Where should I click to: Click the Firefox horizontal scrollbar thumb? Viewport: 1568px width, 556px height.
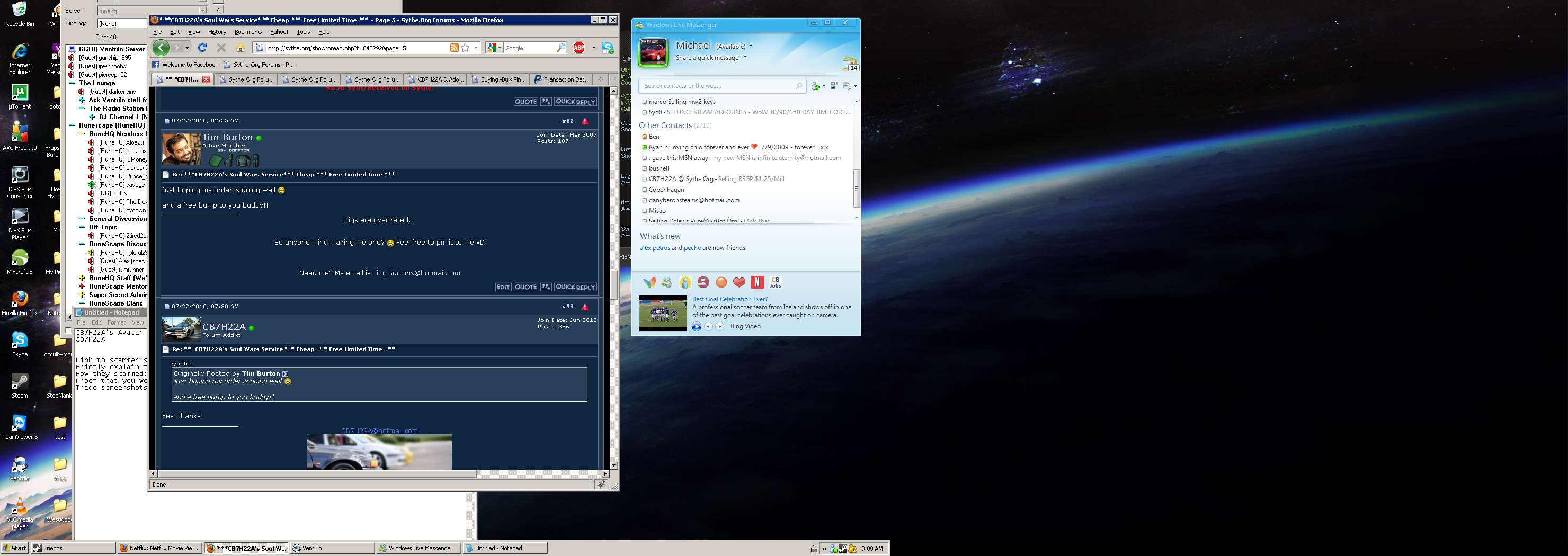coord(317,473)
